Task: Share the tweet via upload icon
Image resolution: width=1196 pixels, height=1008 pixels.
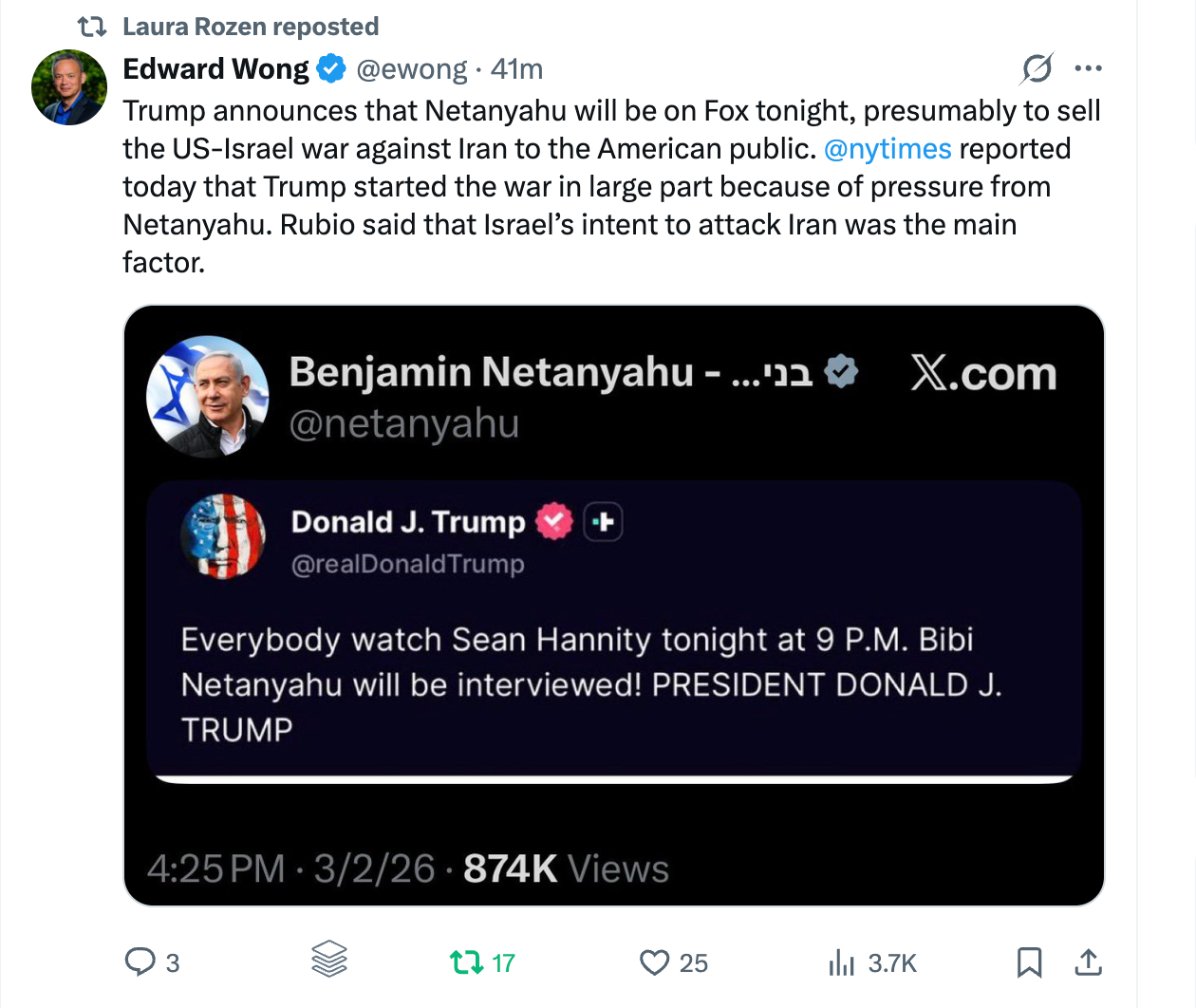Action: pos(1088,962)
